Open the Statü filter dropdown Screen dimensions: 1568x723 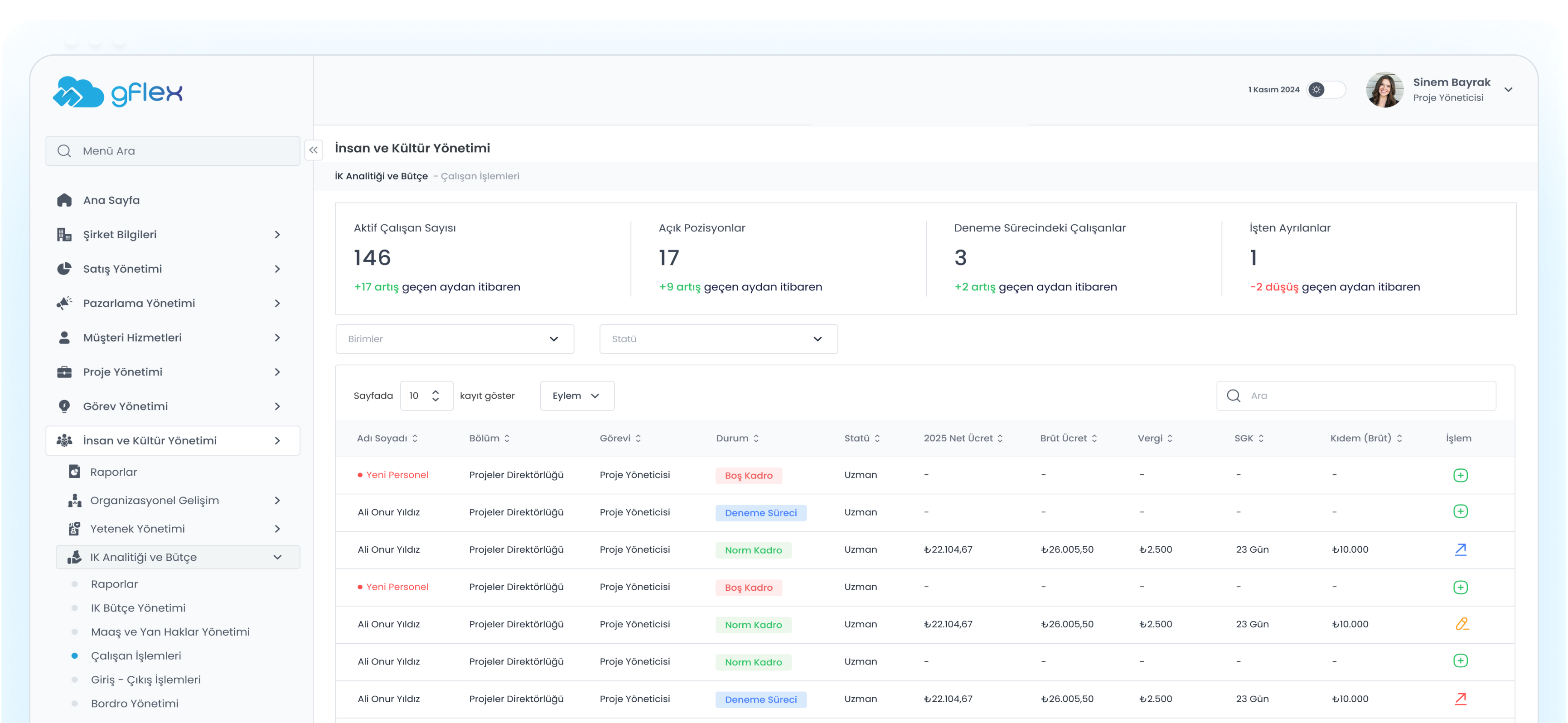[718, 339]
